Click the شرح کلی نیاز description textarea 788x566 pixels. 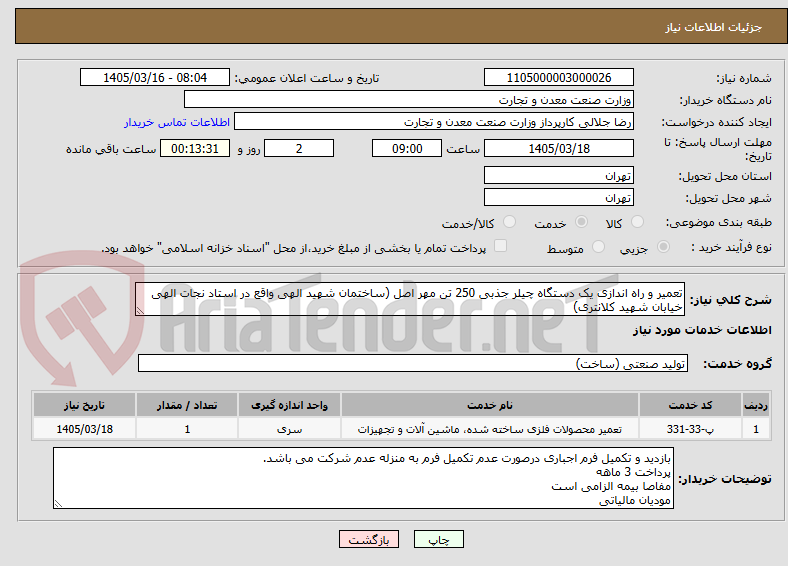coord(410,300)
